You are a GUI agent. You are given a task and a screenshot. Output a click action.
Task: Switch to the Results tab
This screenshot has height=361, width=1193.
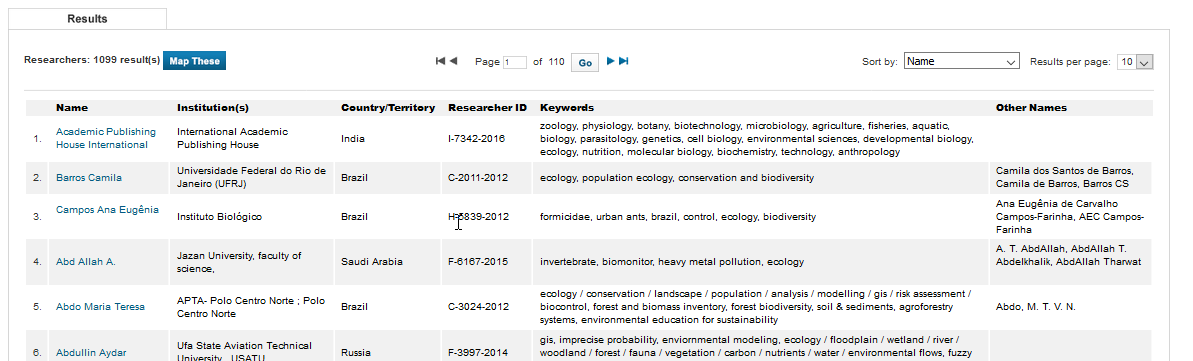87,18
